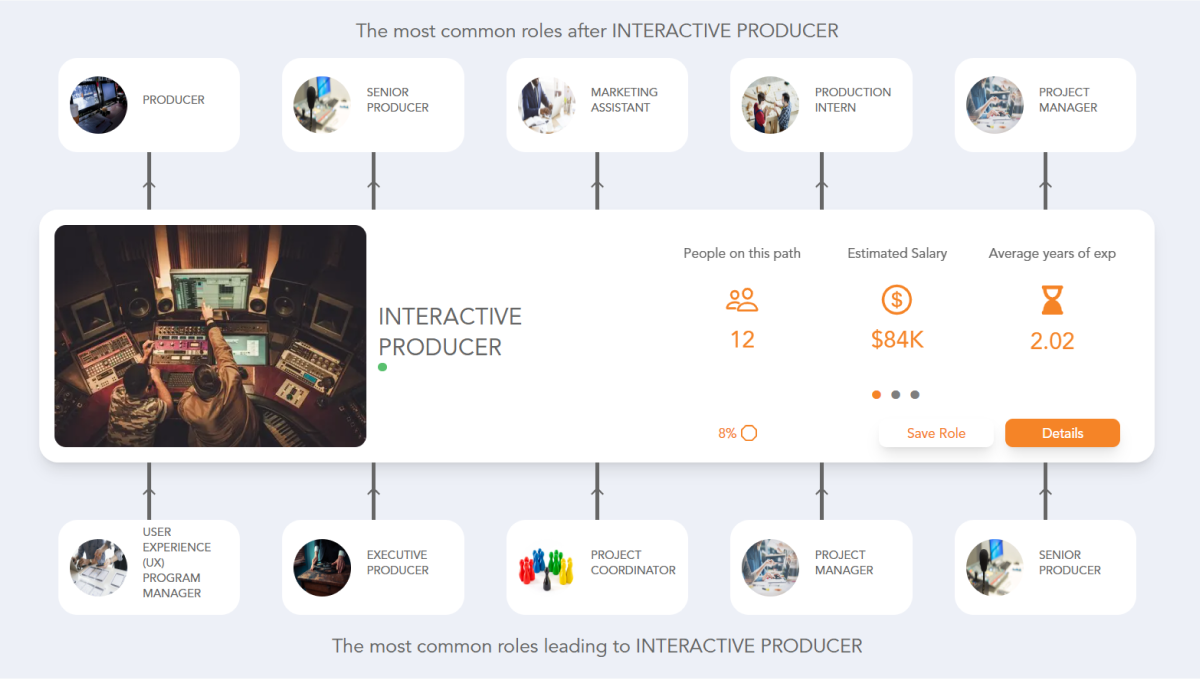This screenshot has width=1200, height=679.
Task: Select the Production Intern avatar image
Action: (x=770, y=104)
